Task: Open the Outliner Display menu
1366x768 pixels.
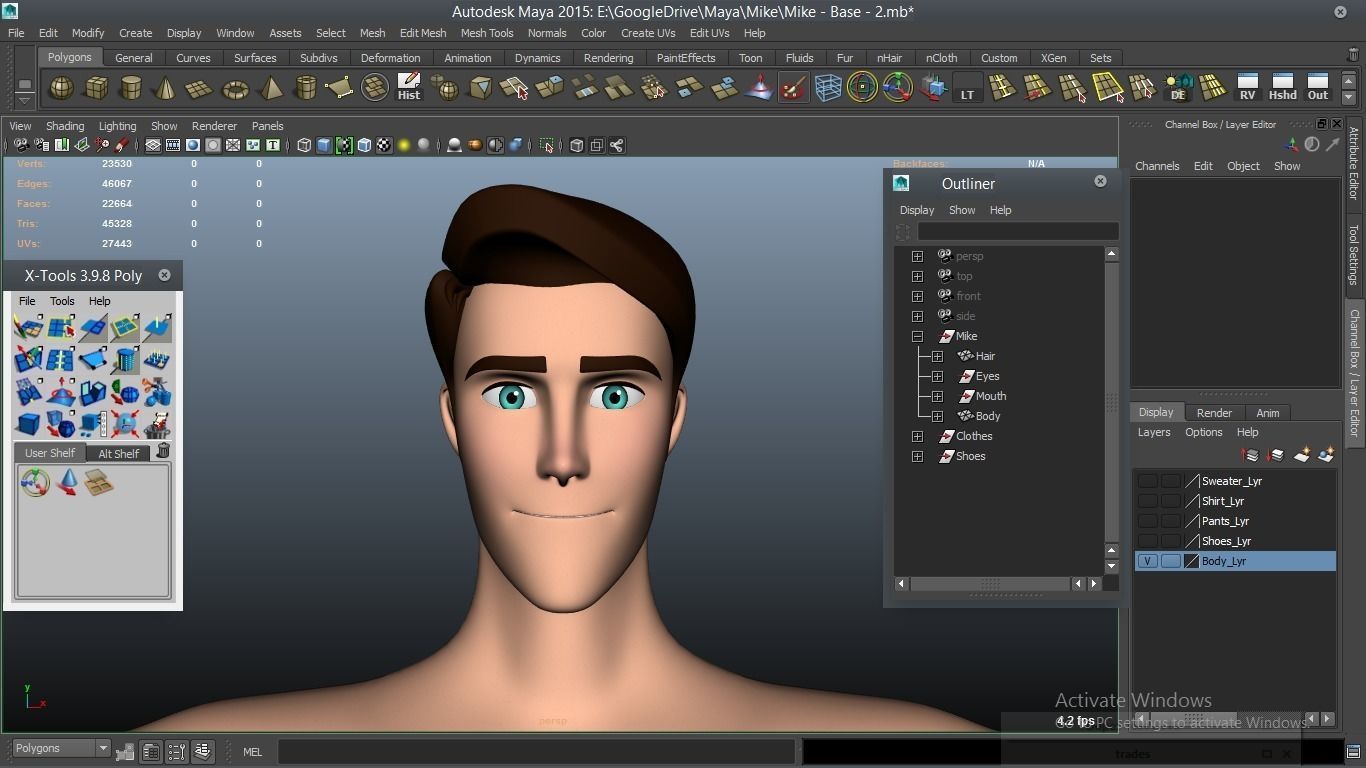Action: pos(917,210)
